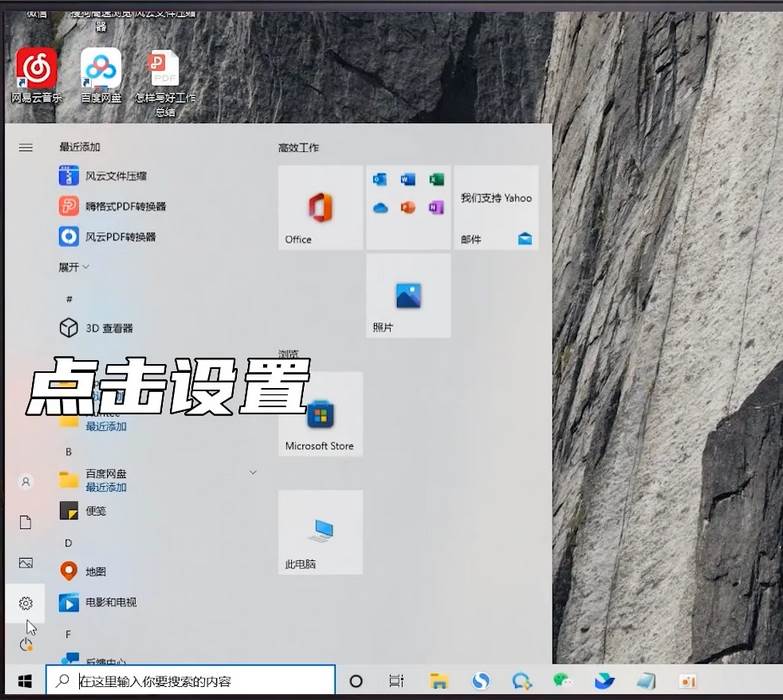Click the Windows Start button

pos(24,681)
